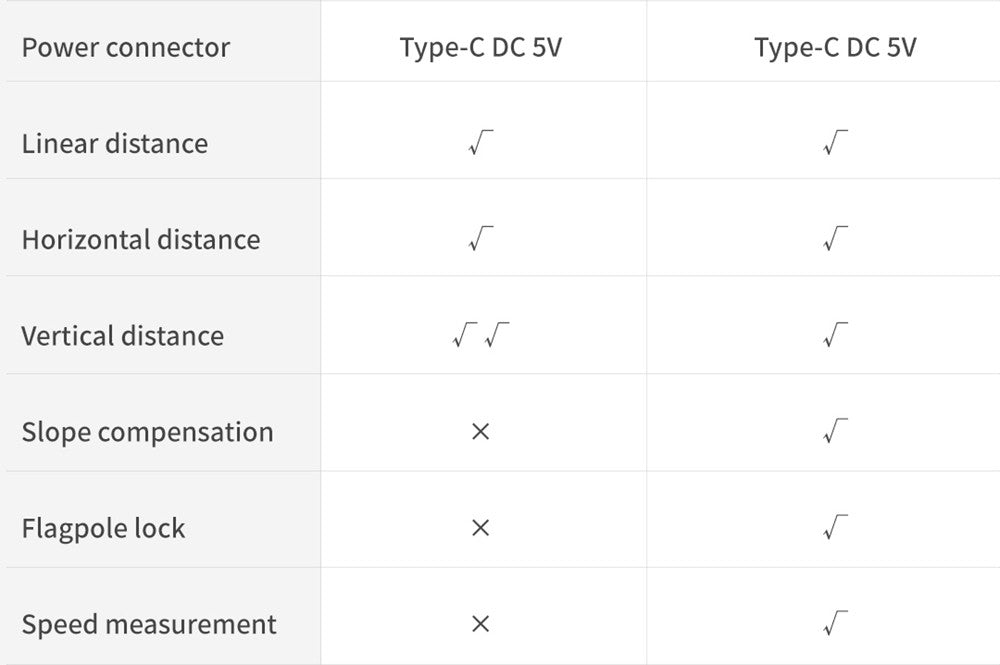This screenshot has height=665, width=1000.
Task: Click the Speed measurement row label
Action: [x=149, y=625]
